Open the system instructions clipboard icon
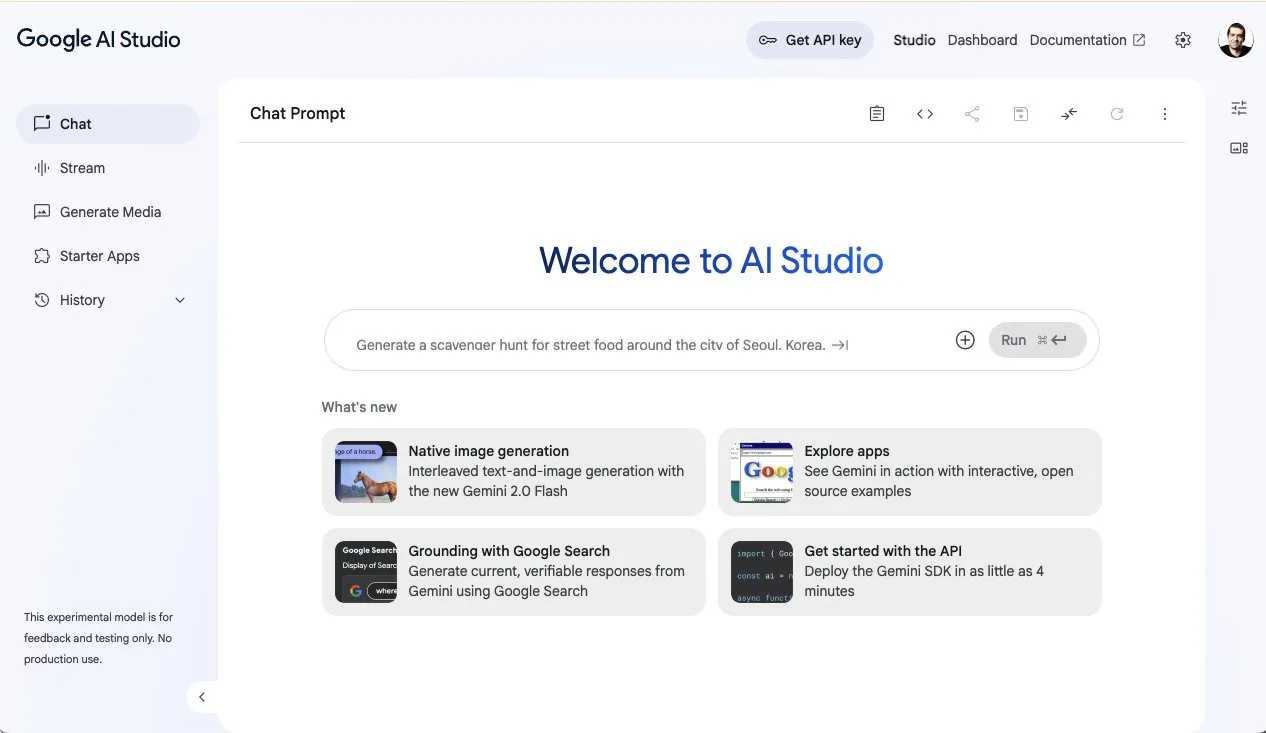The image size is (1266, 733). [877, 114]
